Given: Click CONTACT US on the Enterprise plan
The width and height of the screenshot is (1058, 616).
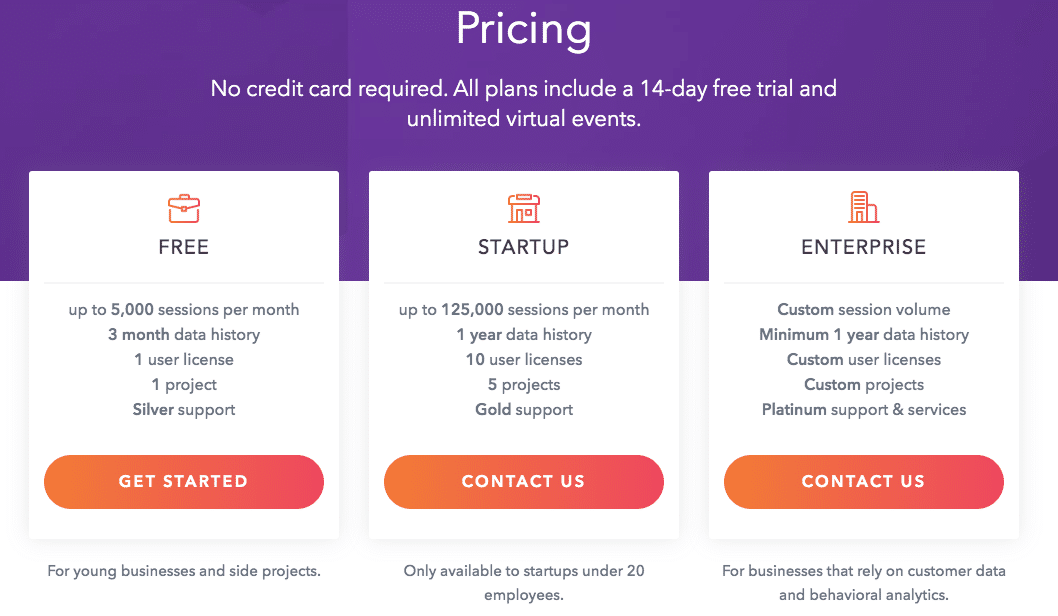Looking at the screenshot, I should [x=863, y=481].
